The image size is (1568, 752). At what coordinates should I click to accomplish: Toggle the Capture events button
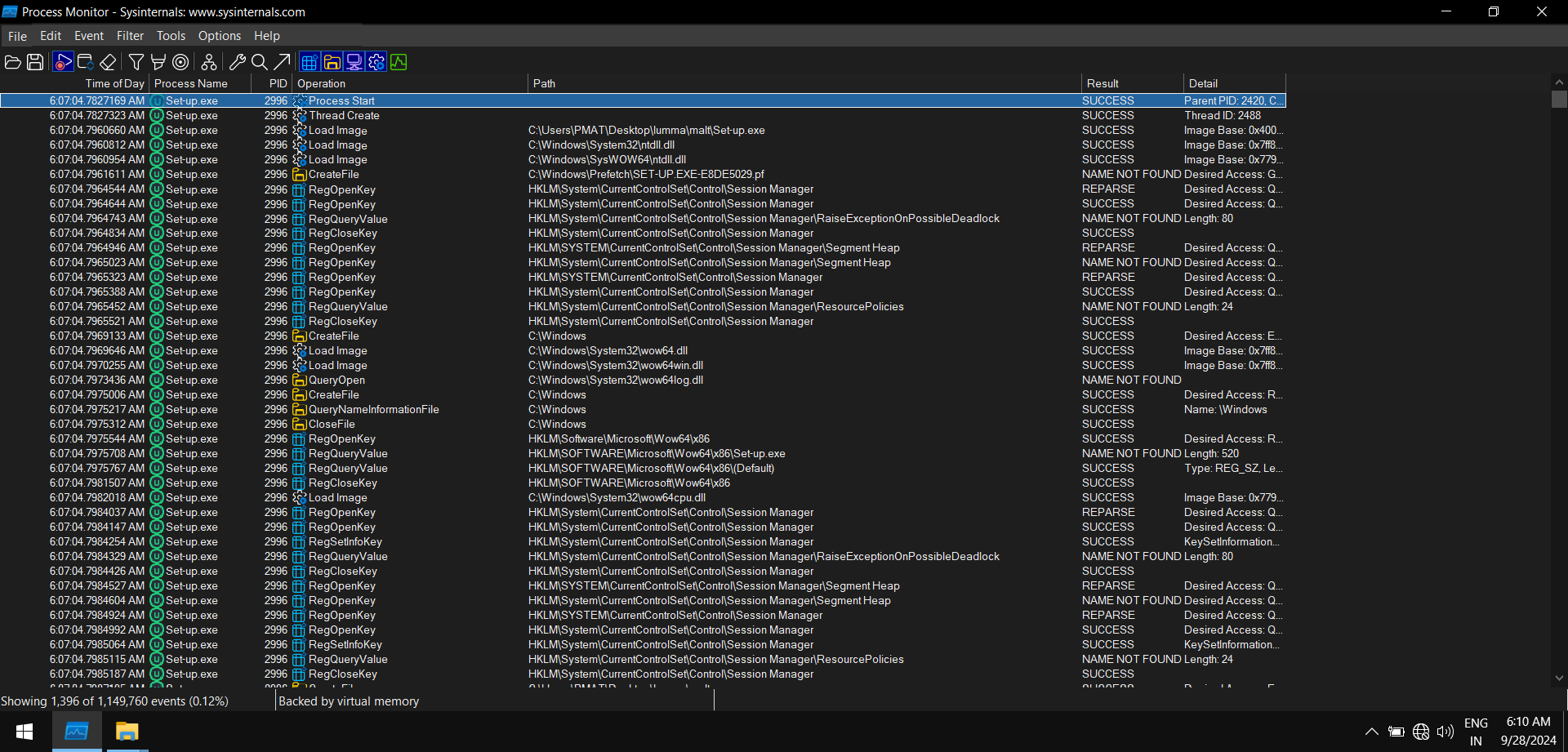point(63,62)
